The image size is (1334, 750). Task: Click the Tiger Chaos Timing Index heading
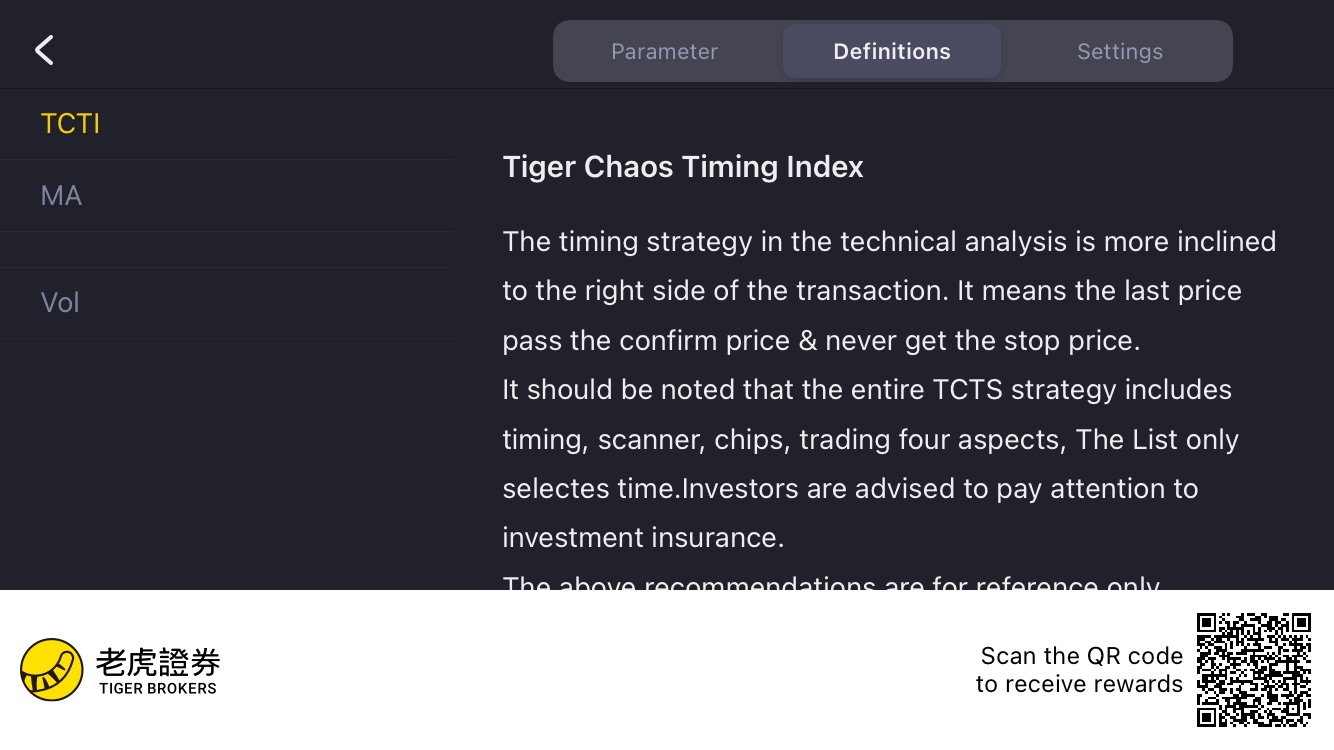[x=683, y=167]
